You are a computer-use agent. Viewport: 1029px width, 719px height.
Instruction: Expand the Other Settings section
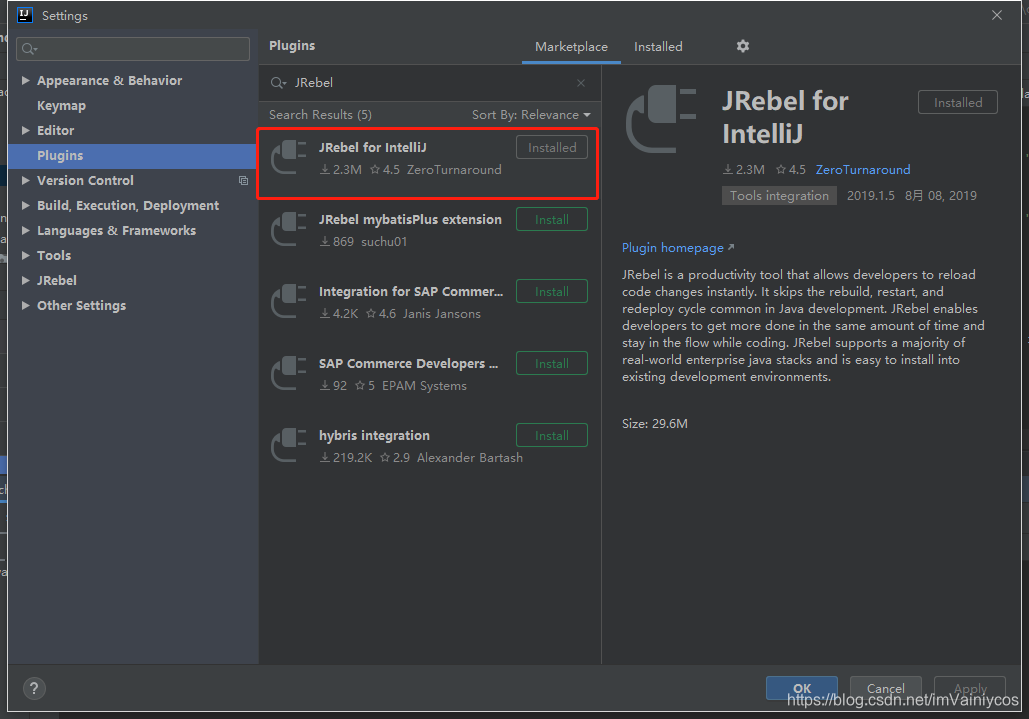(x=26, y=305)
